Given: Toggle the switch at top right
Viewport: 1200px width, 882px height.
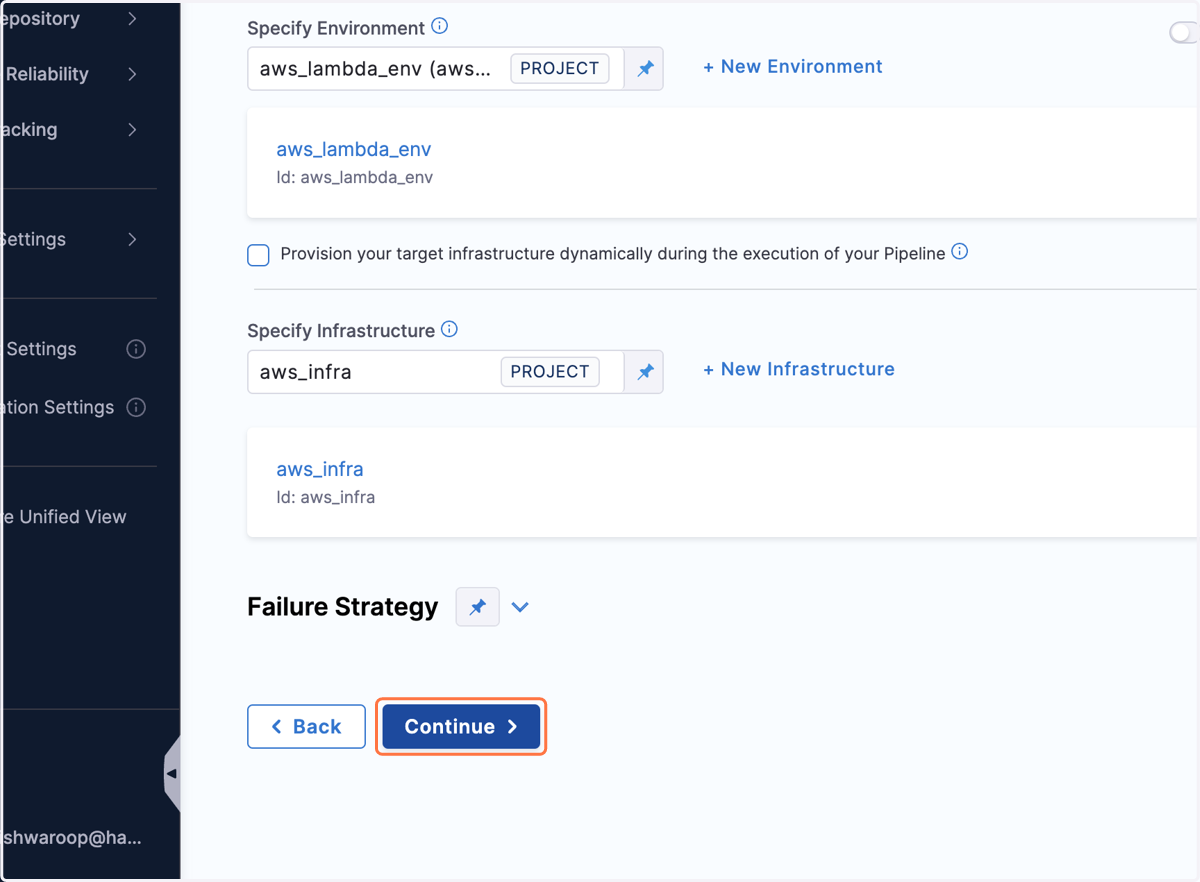Looking at the screenshot, I should pos(1184,32).
